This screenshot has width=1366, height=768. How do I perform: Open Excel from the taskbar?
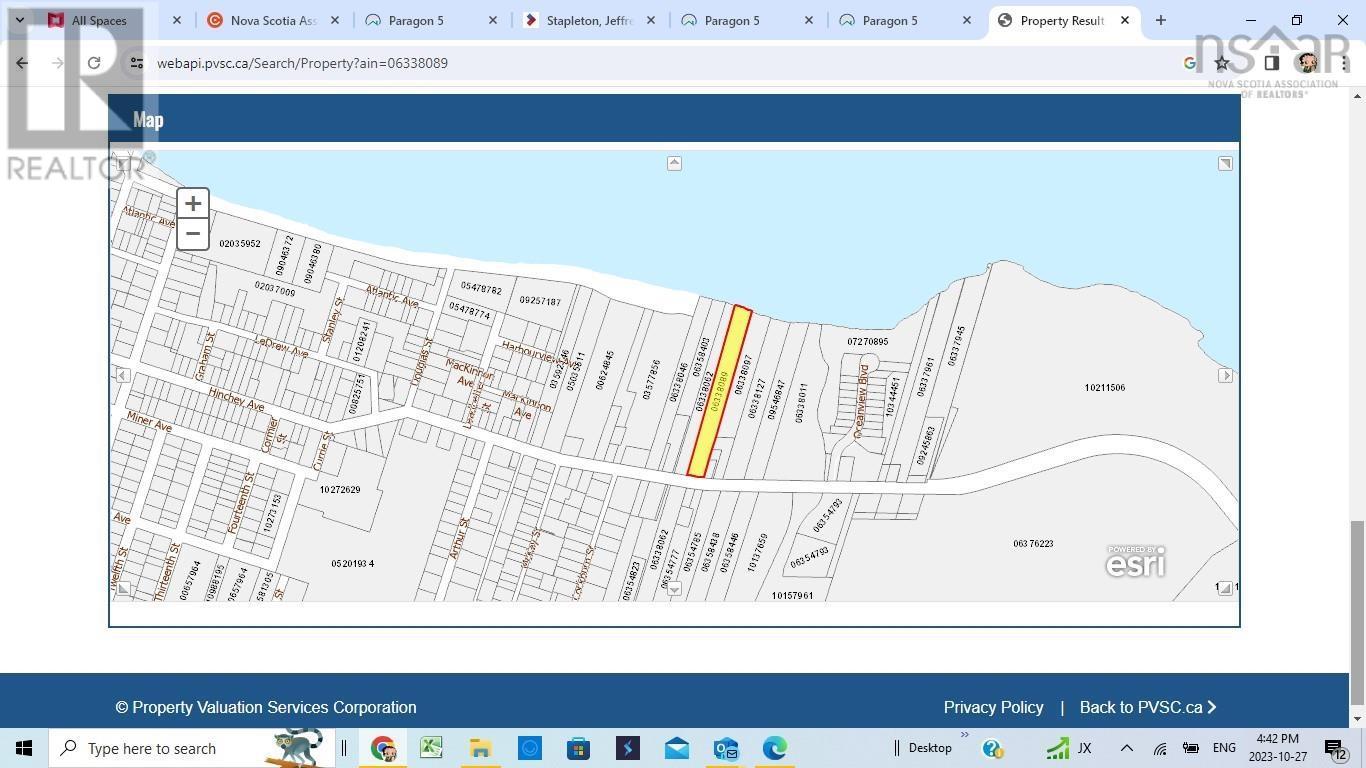[431, 748]
